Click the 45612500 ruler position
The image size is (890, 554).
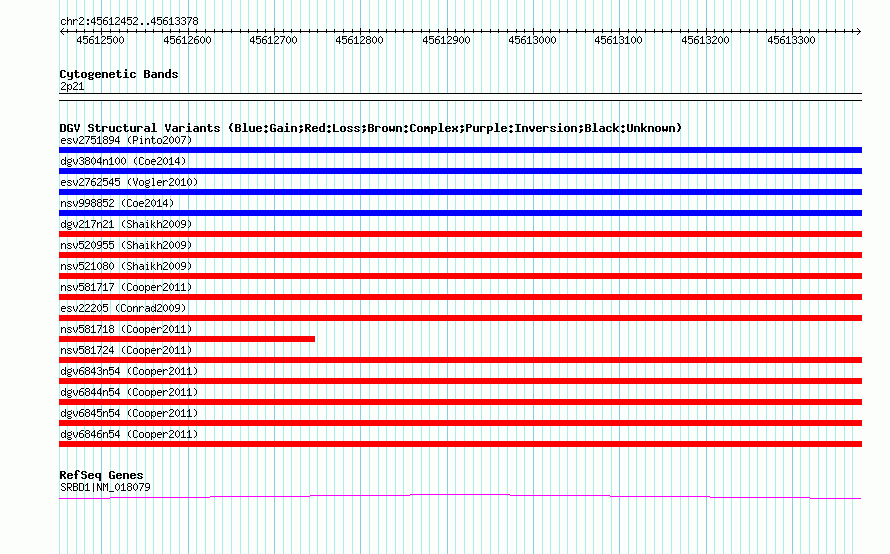pos(100,40)
